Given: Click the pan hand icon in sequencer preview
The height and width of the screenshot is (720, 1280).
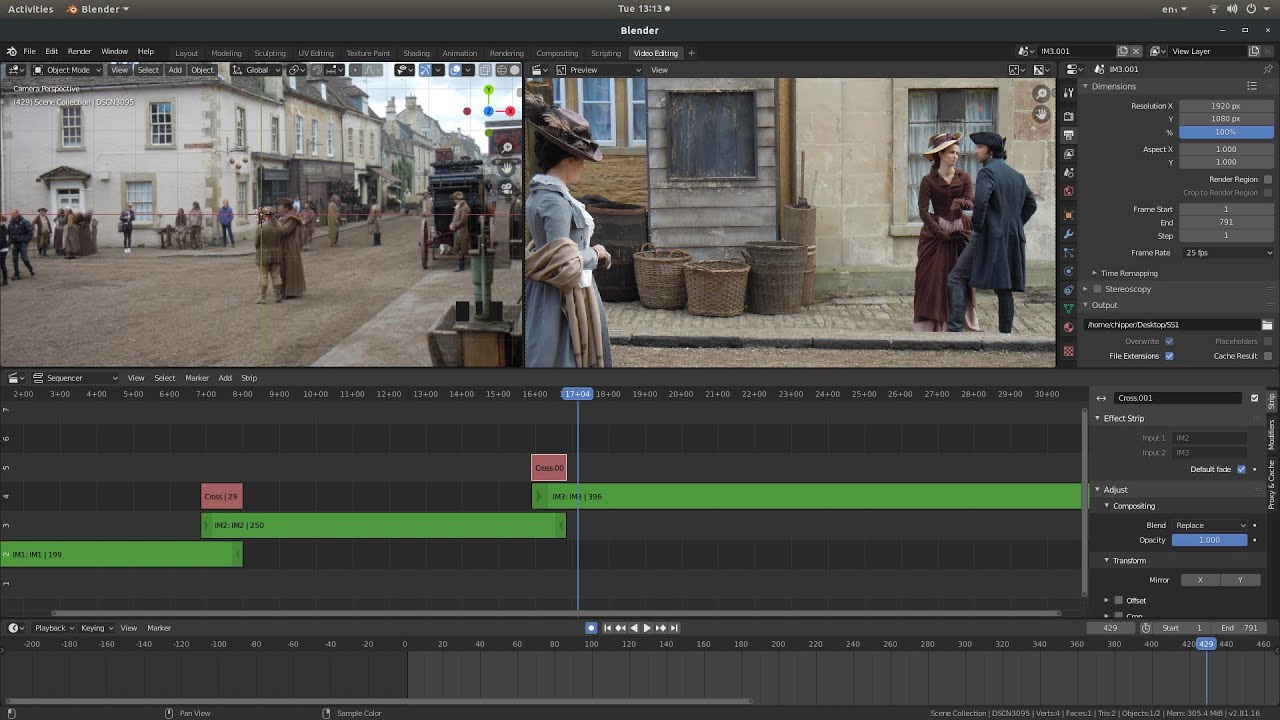Looking at the screenshot, I should coord(1041,113).
